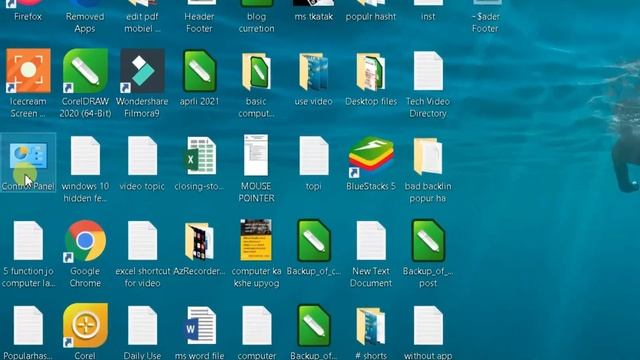
Task: Click the Header Footer label
Action: pos(200,22)
